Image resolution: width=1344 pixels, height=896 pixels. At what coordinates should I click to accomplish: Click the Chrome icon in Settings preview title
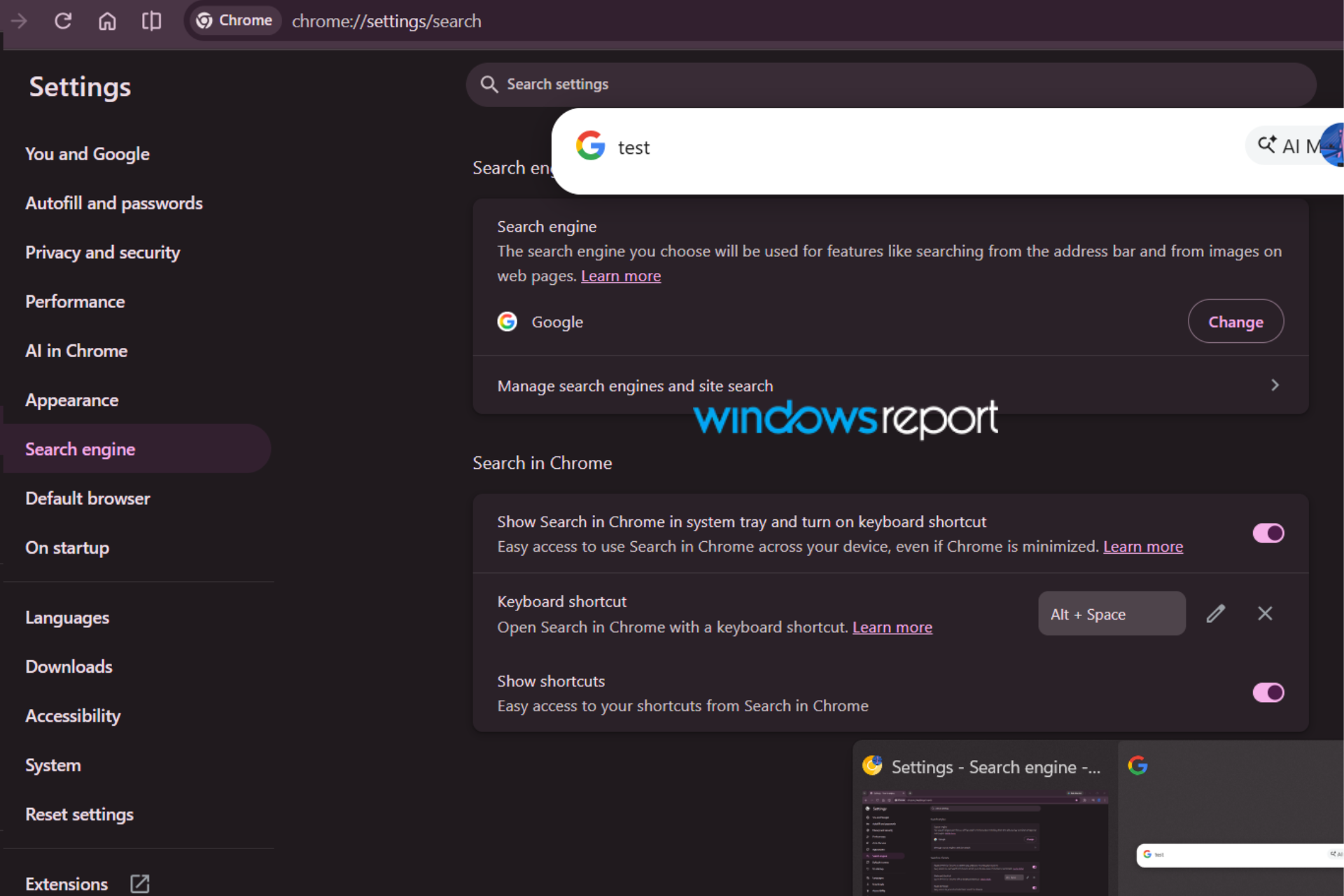(872, 766)
